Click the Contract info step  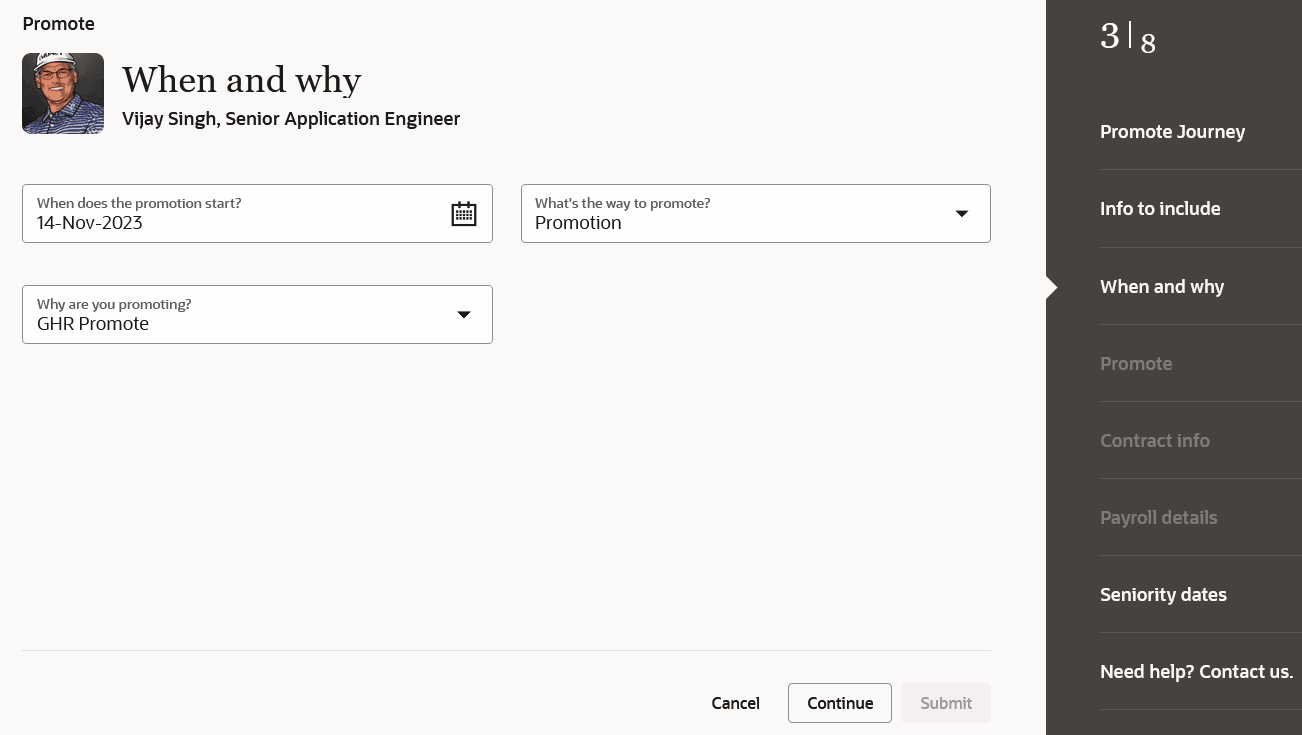click(x=1155, y=440)
